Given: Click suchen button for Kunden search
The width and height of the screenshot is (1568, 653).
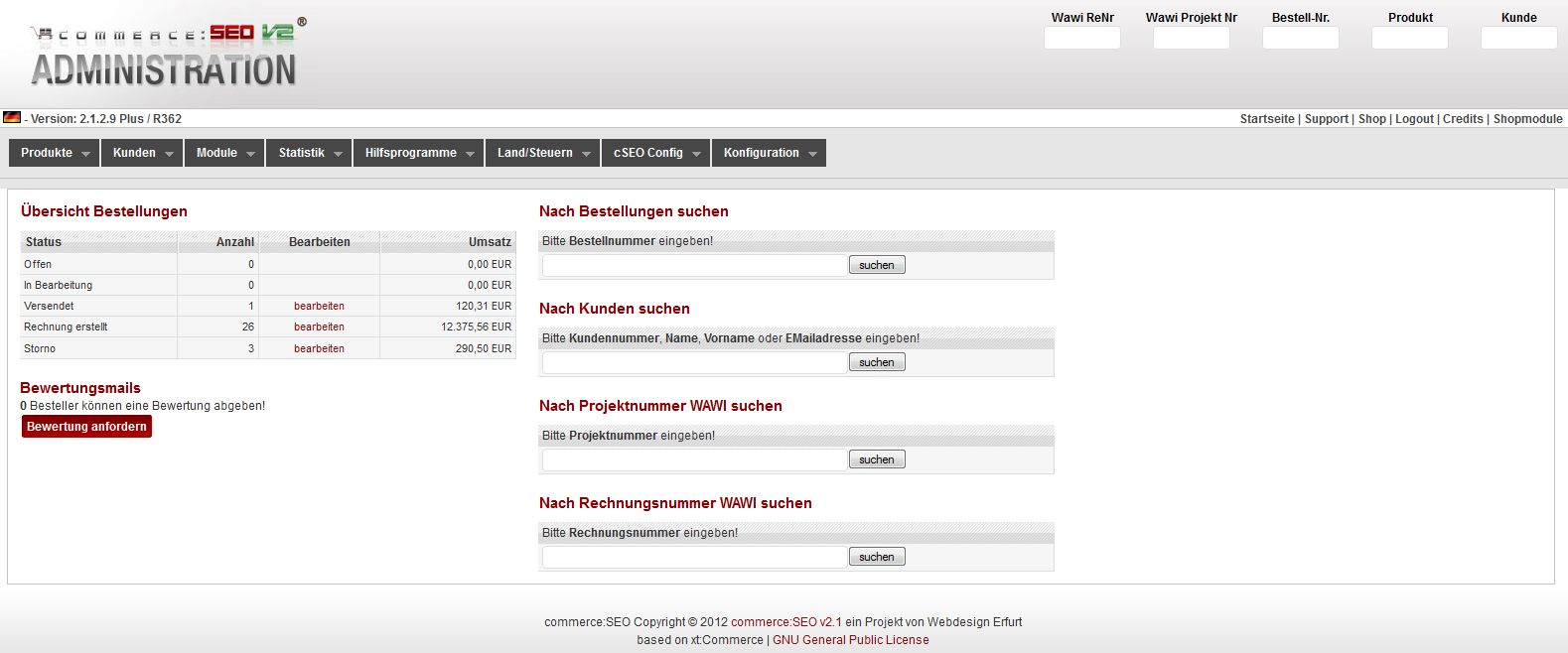Looking at the screenshot, I should point(876,362).
